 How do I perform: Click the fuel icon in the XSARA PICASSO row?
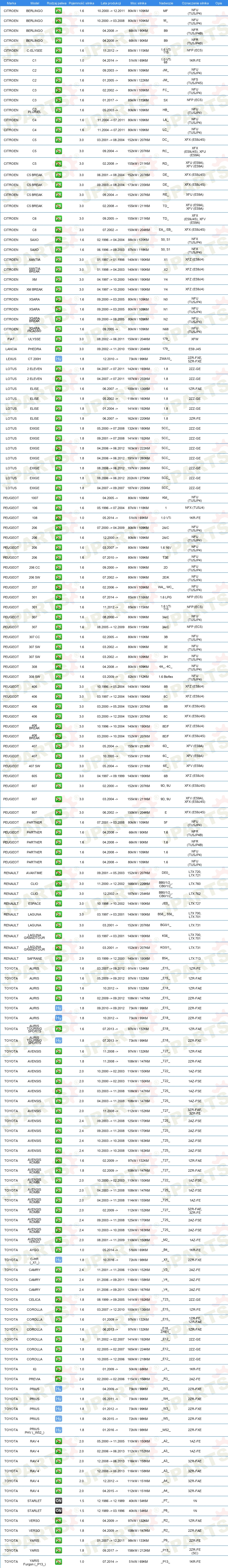click(58, 329)
